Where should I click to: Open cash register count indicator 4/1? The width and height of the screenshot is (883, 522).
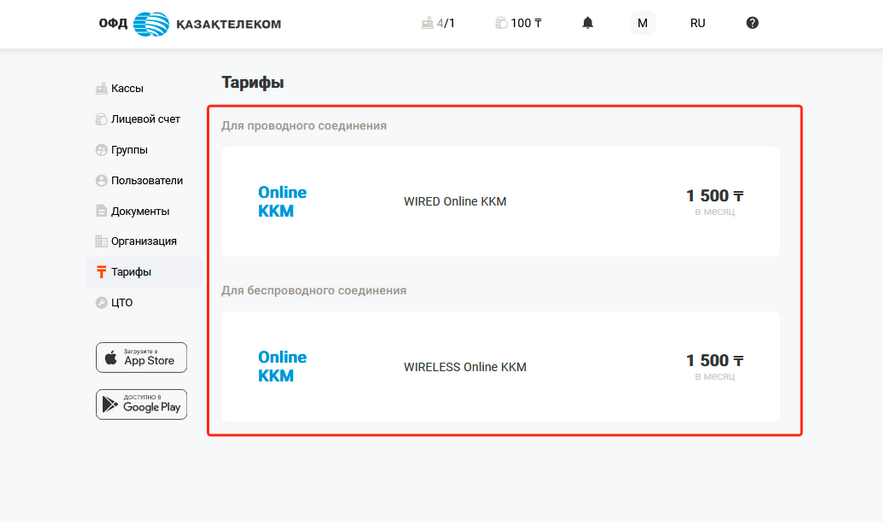[x=438, y=23]
